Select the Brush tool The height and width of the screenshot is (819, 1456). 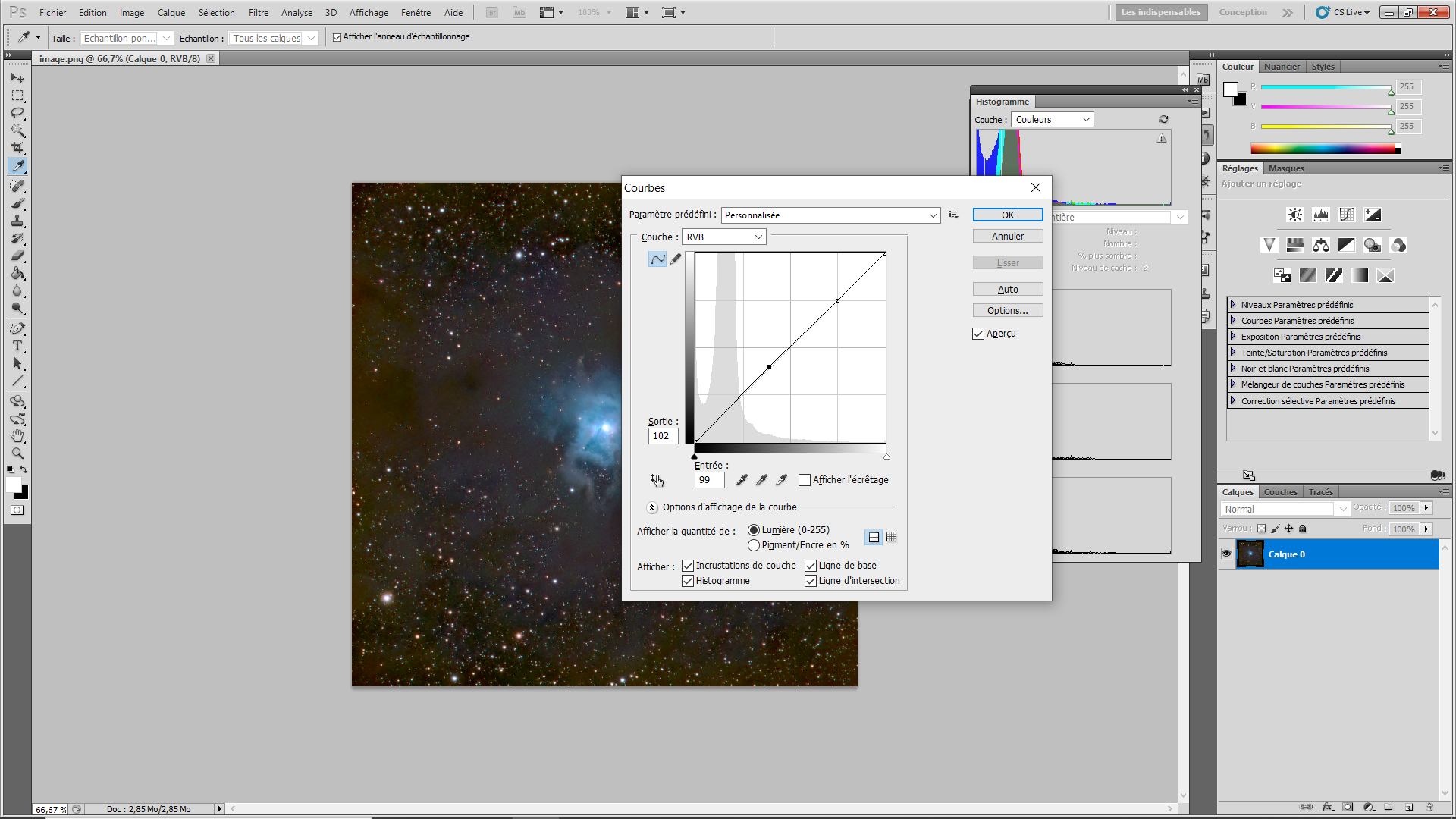(x=17, y=203)
